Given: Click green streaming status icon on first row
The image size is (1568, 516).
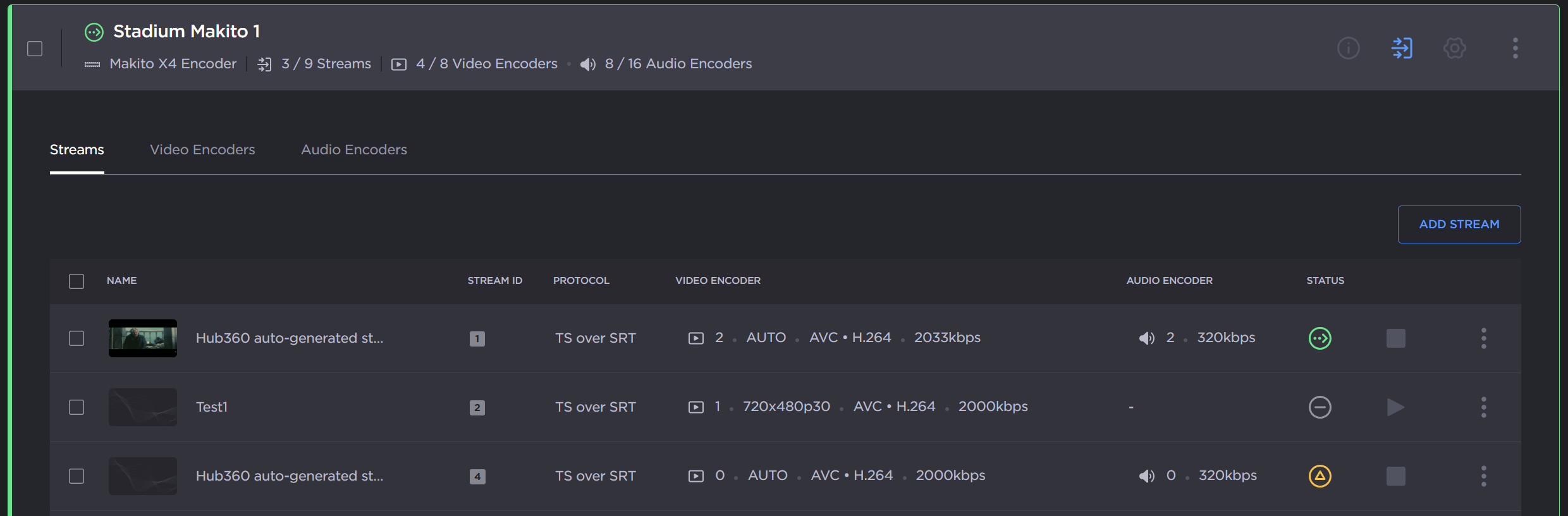Looking at the screenshot, I should click(x=1320, y=338).
